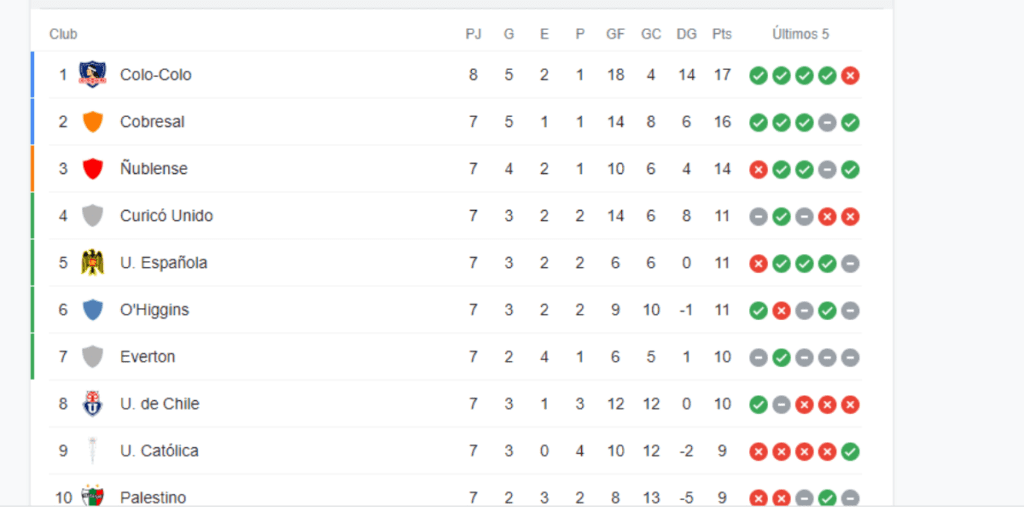Click Colo-Colo's red loss icon in last five
This screenshot has width=1024, height=512.
850,76
